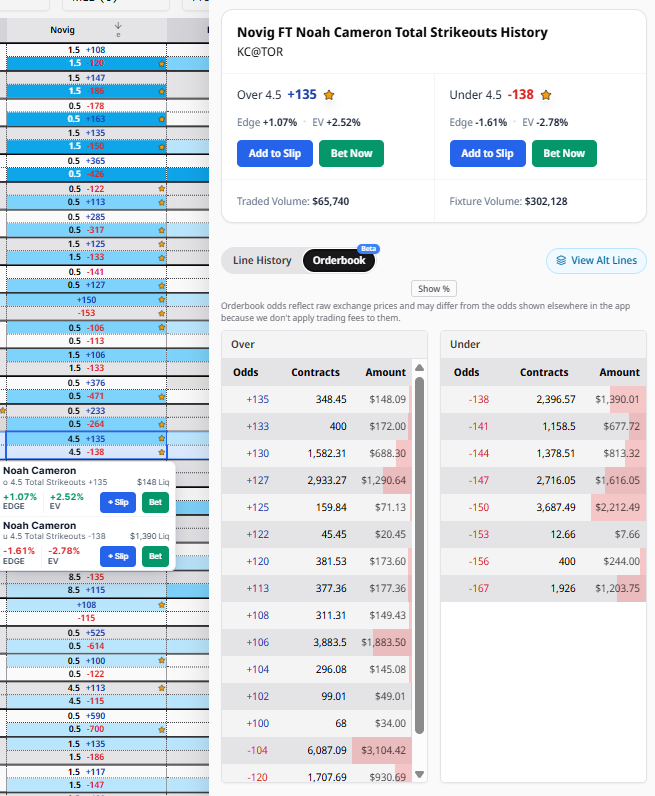Open View Alt Lines
Screen dimensions: 655x796
coord(596,260)
